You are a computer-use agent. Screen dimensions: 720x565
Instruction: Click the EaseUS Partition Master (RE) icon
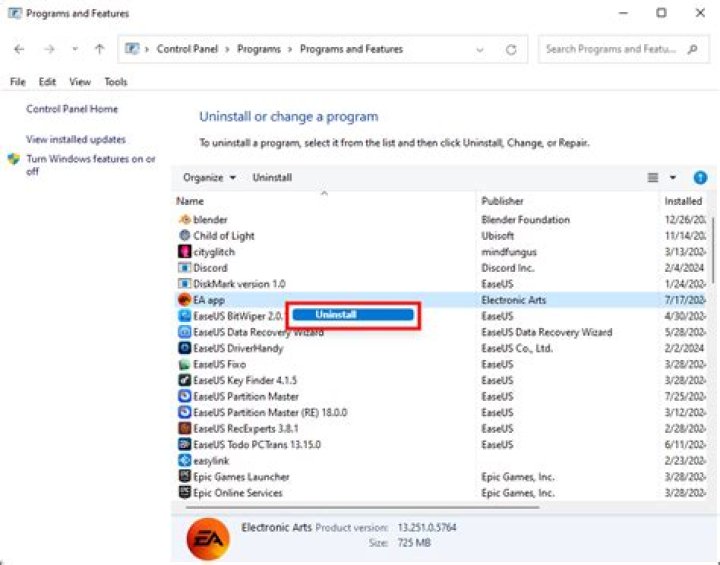184,412
